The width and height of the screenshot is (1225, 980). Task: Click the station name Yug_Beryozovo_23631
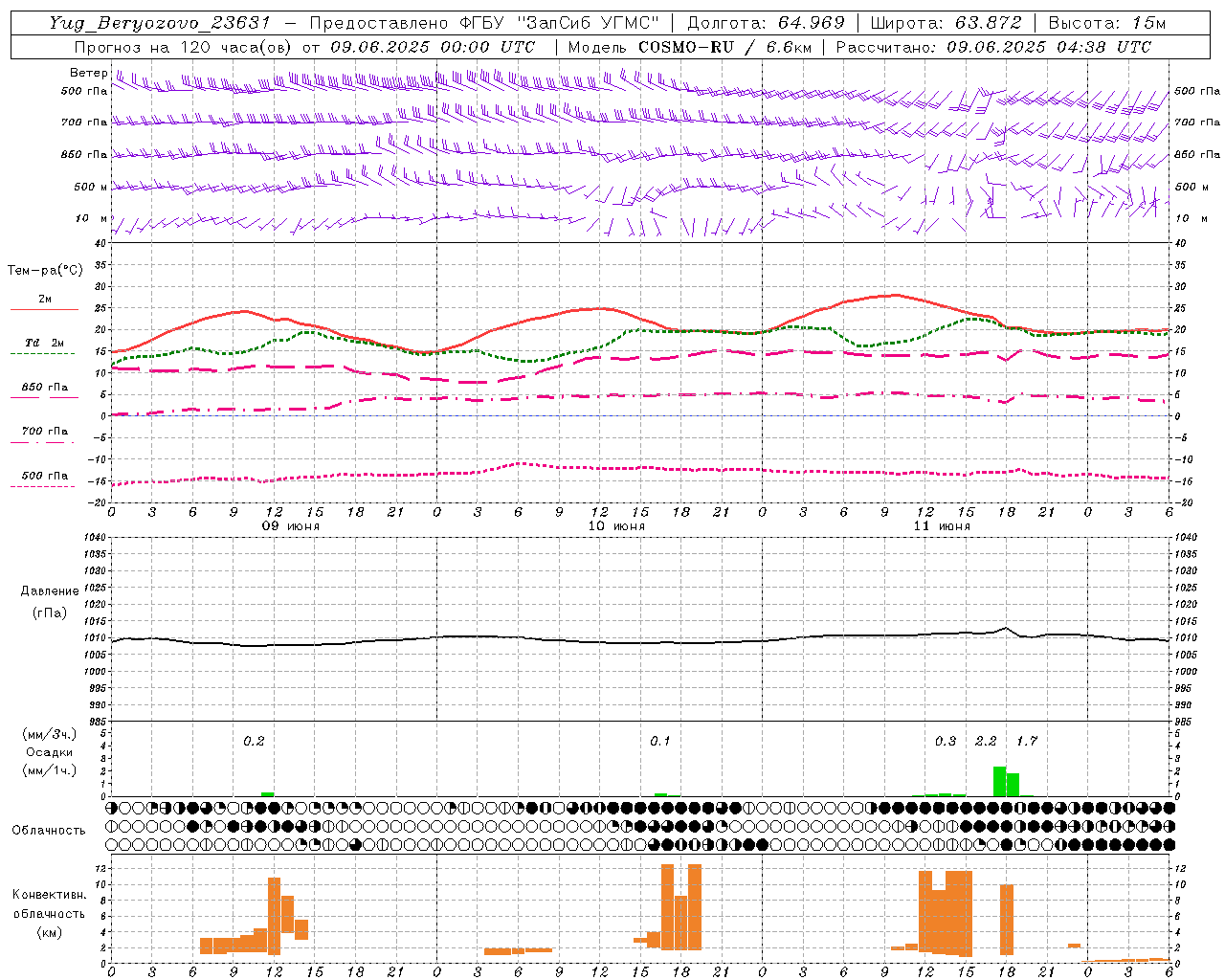160,23
